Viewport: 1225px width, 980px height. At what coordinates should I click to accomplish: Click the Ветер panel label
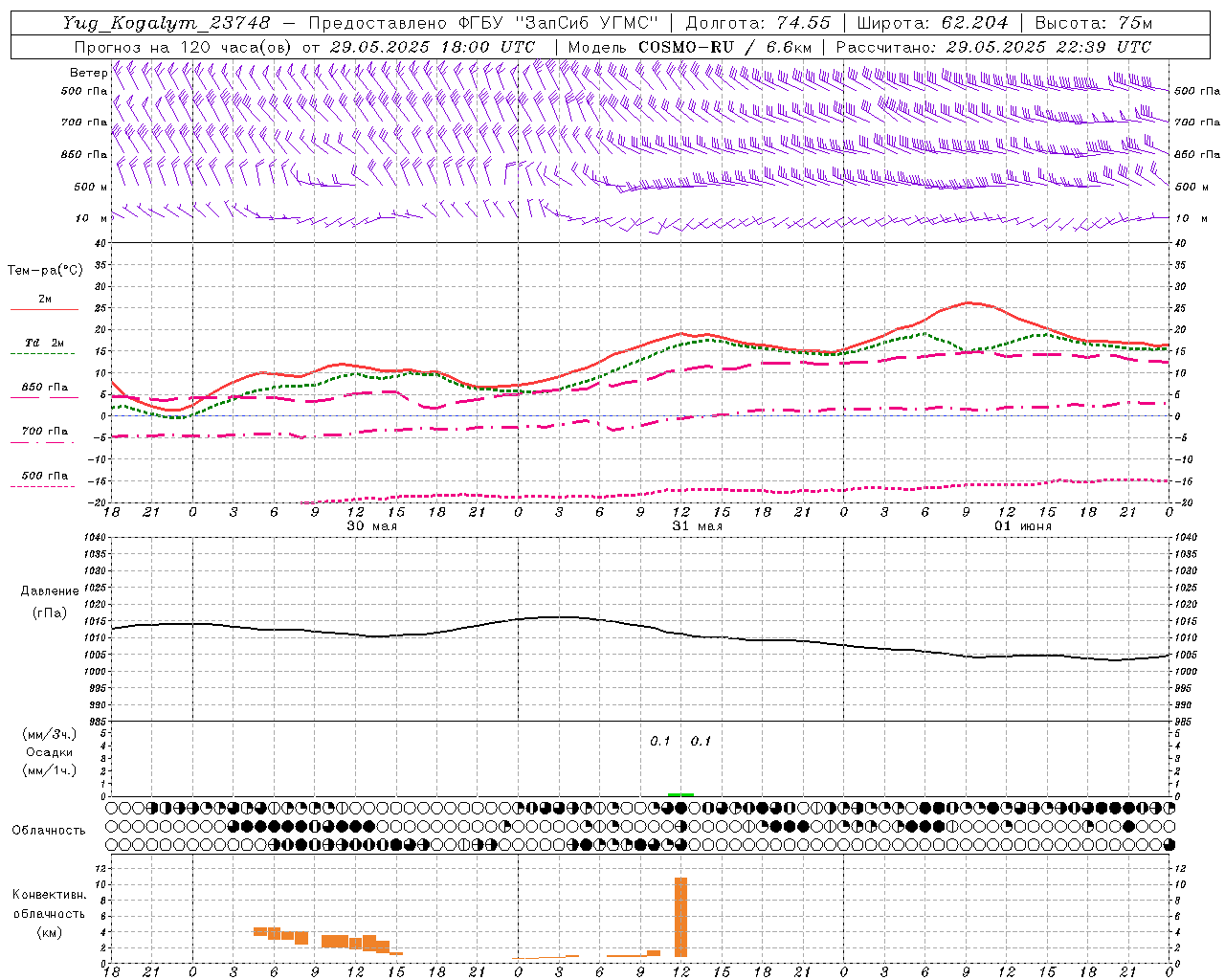88,73
